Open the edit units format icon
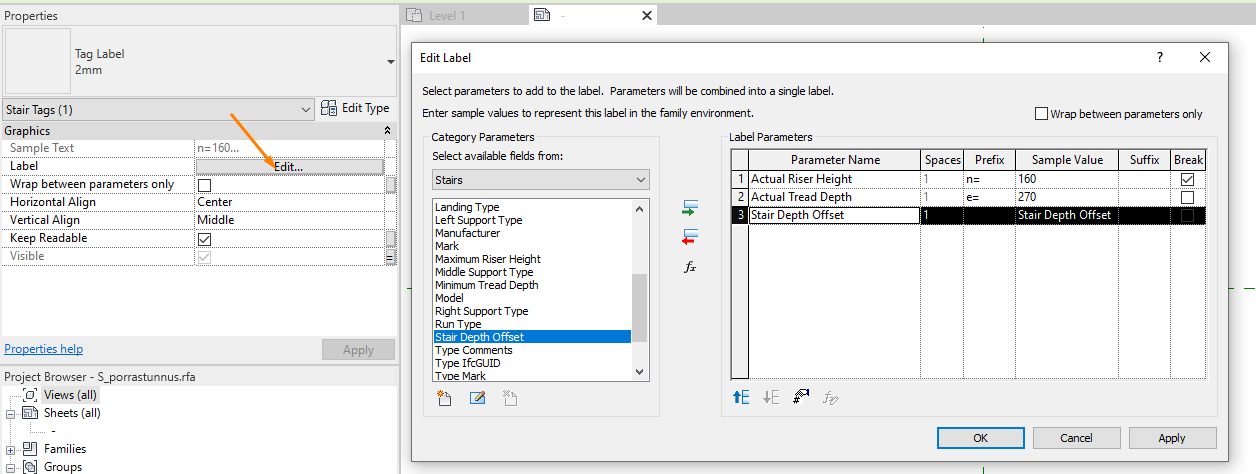 click(800, 397)
